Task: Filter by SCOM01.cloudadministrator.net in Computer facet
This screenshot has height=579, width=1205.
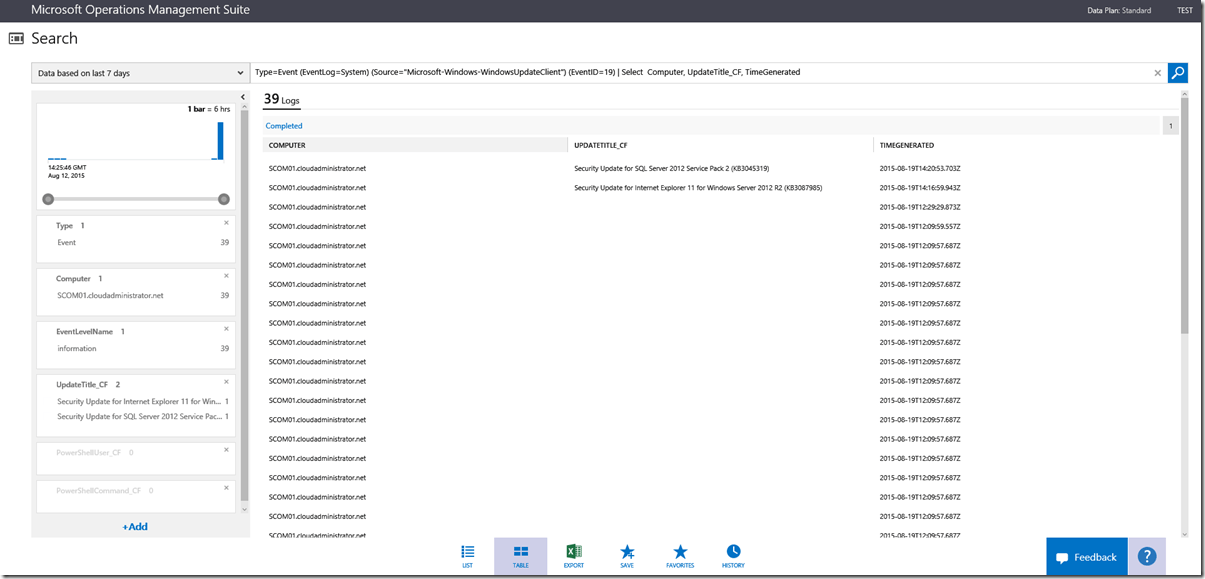Action: 110,296
